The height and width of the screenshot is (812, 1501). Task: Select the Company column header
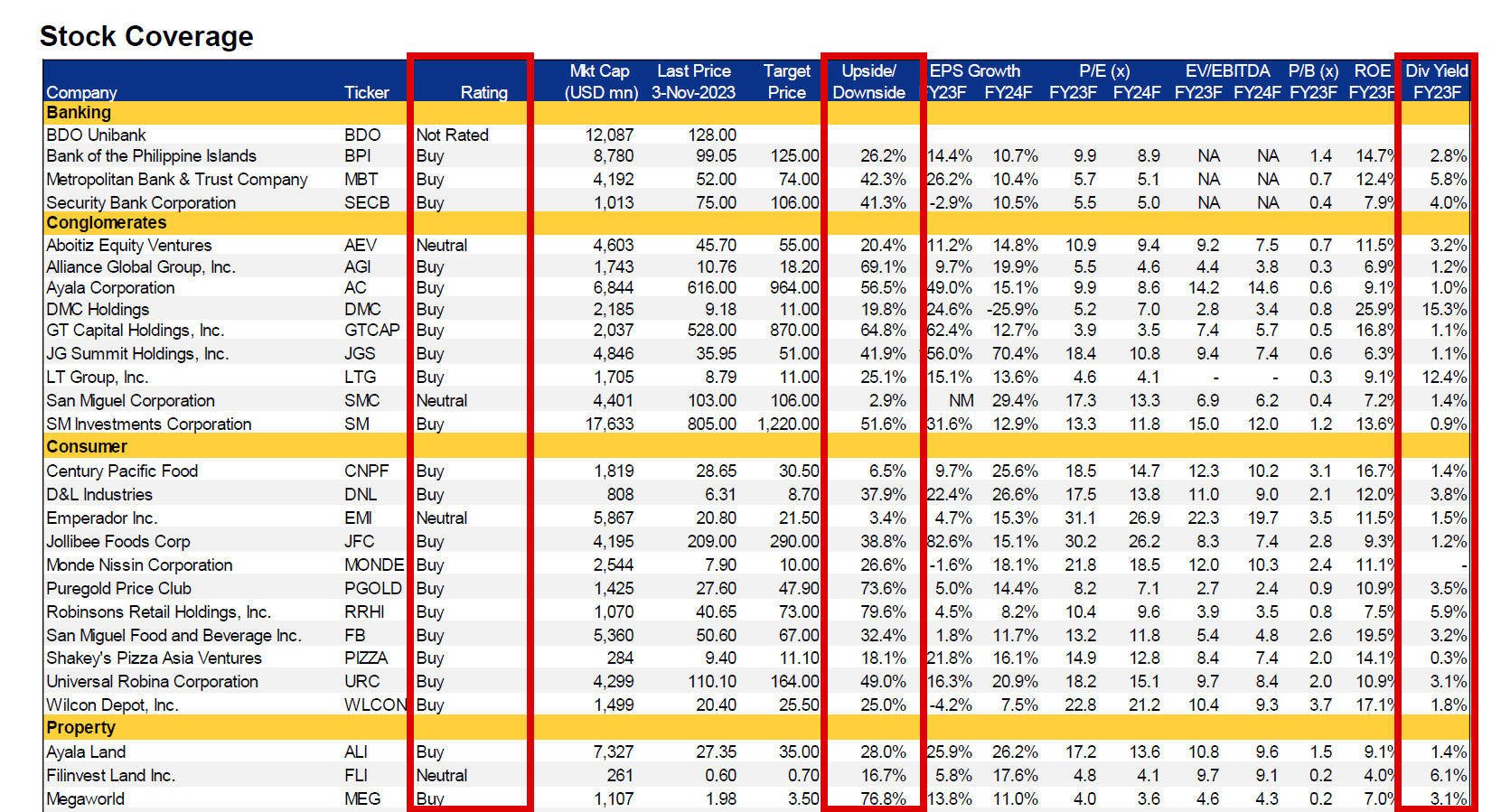tap(81, 92)
